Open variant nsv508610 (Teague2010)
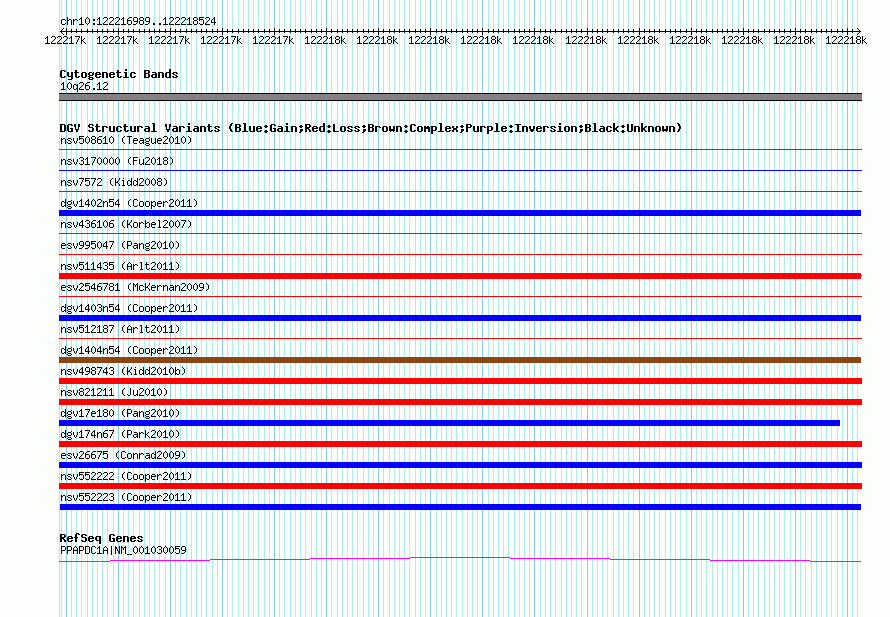 coord(126,140)
